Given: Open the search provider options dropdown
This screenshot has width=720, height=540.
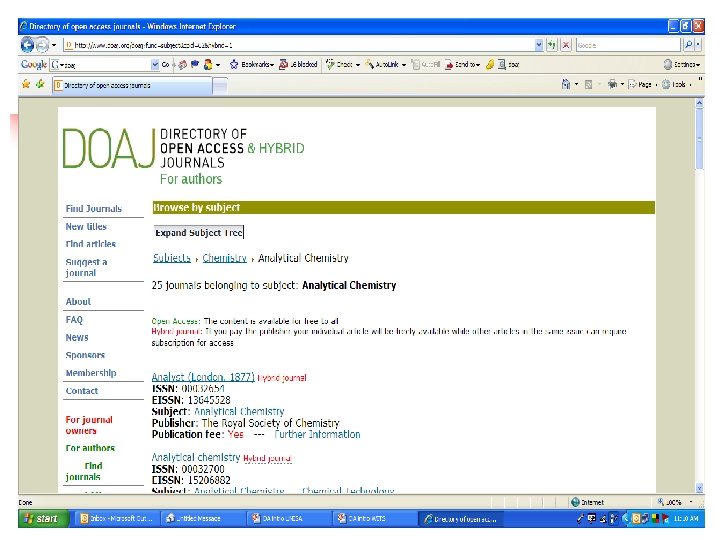Looking at the screenshot, I should coord(698,45).
